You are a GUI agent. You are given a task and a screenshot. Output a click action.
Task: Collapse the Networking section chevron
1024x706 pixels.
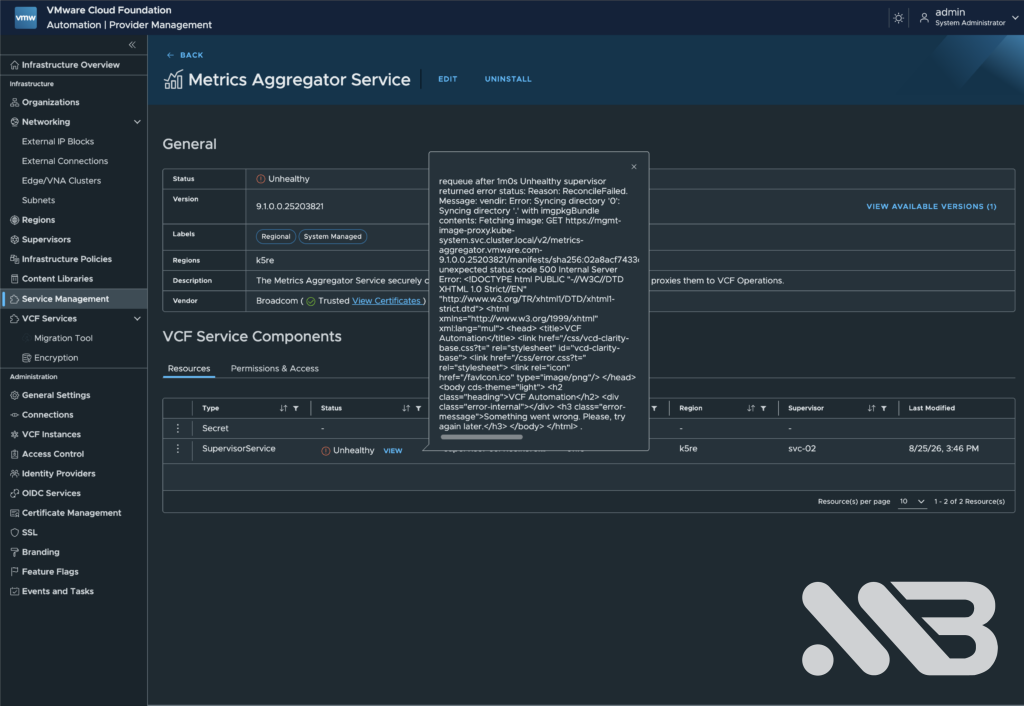point(137,121)
